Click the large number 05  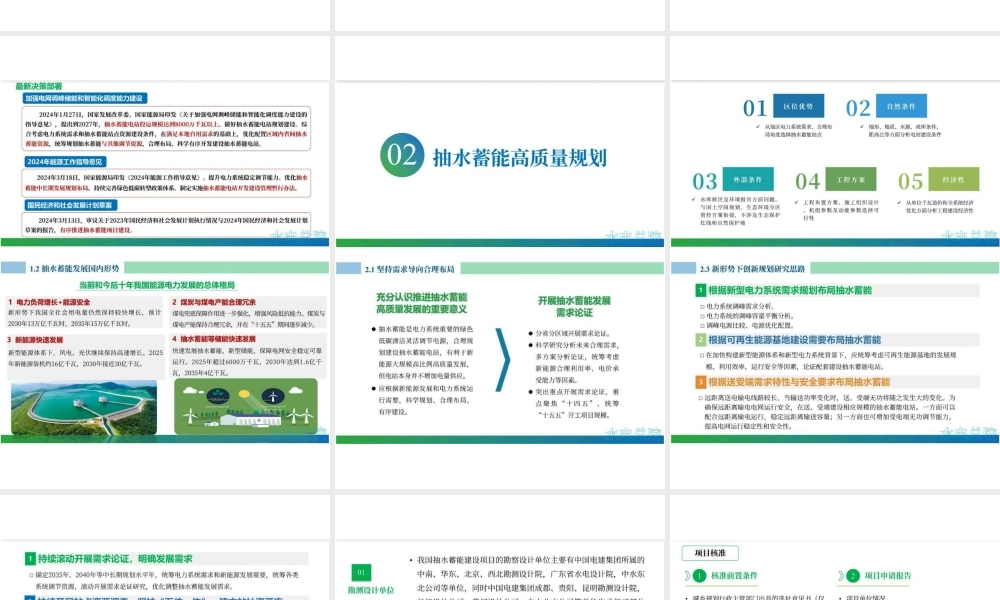(911, 182)
